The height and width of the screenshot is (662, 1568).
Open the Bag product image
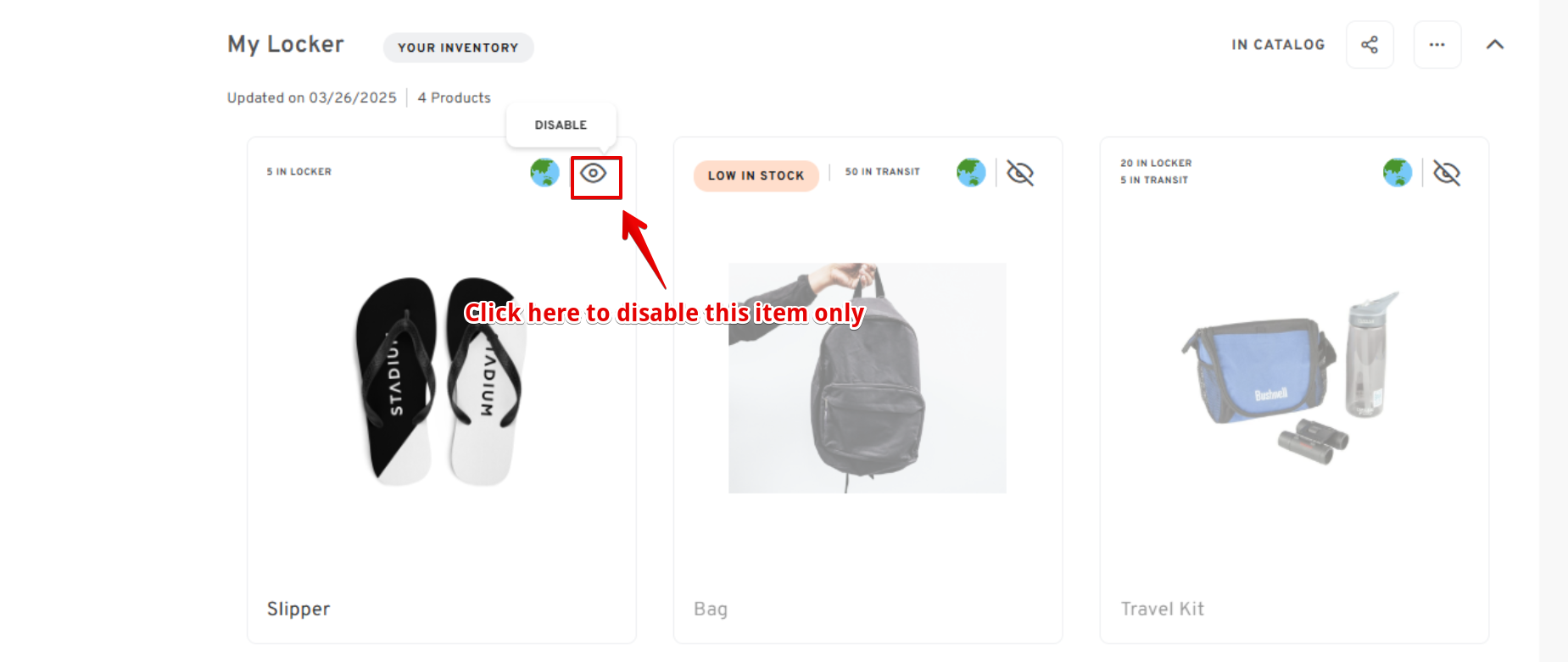[867, 378]
